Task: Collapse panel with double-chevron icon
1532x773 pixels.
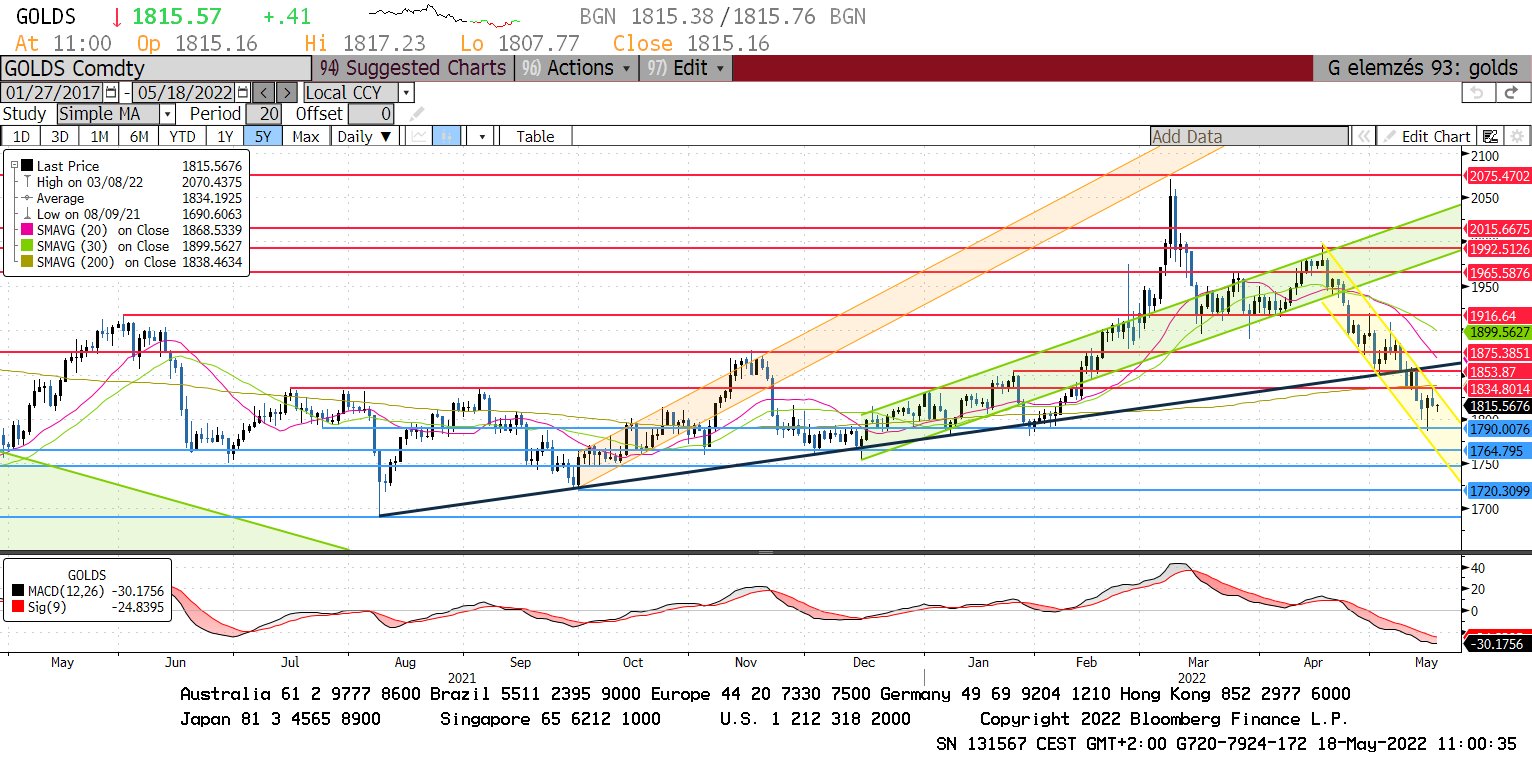Action: click(1362, 137)
